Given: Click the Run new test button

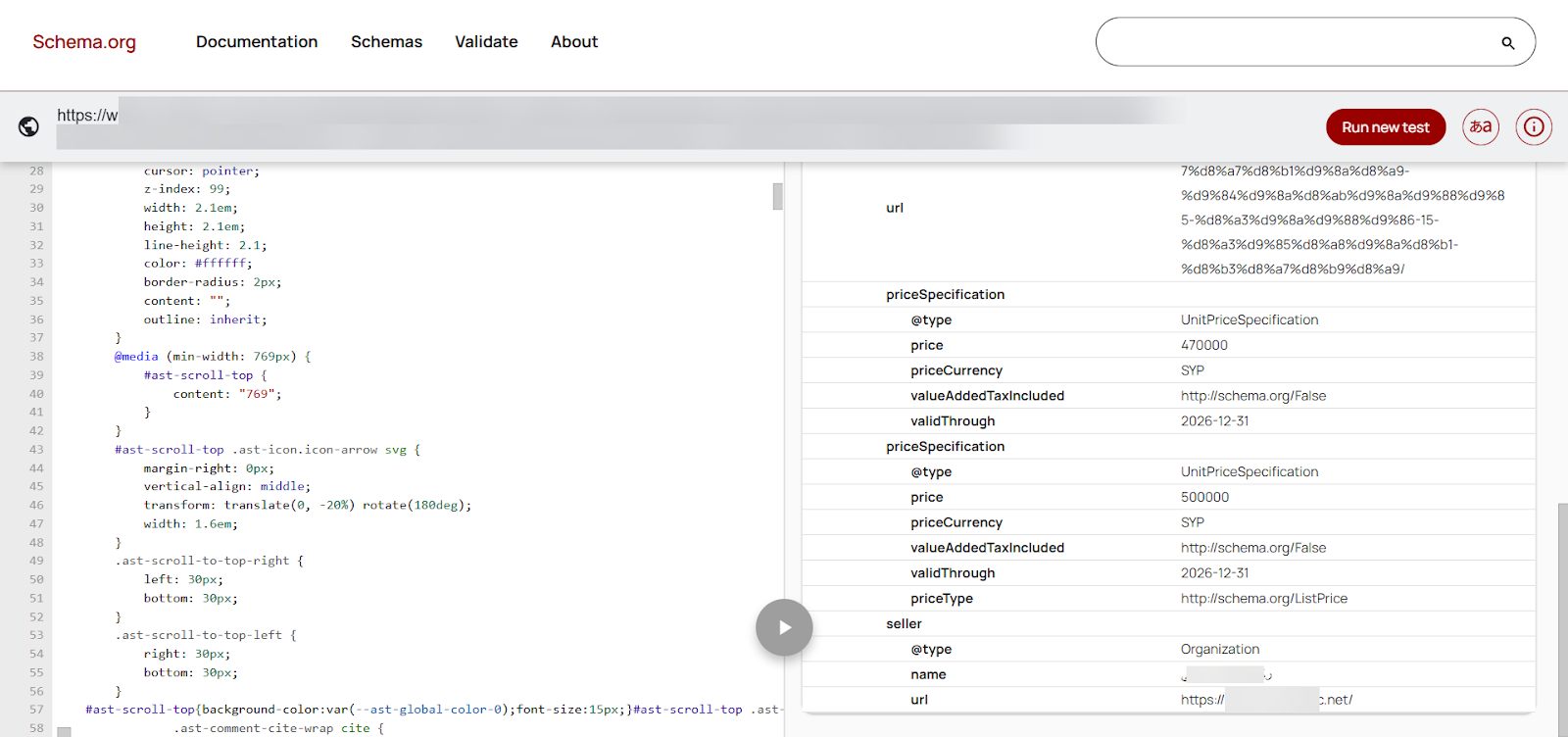Looking at the screenshot, I should tap(1386, 127).
